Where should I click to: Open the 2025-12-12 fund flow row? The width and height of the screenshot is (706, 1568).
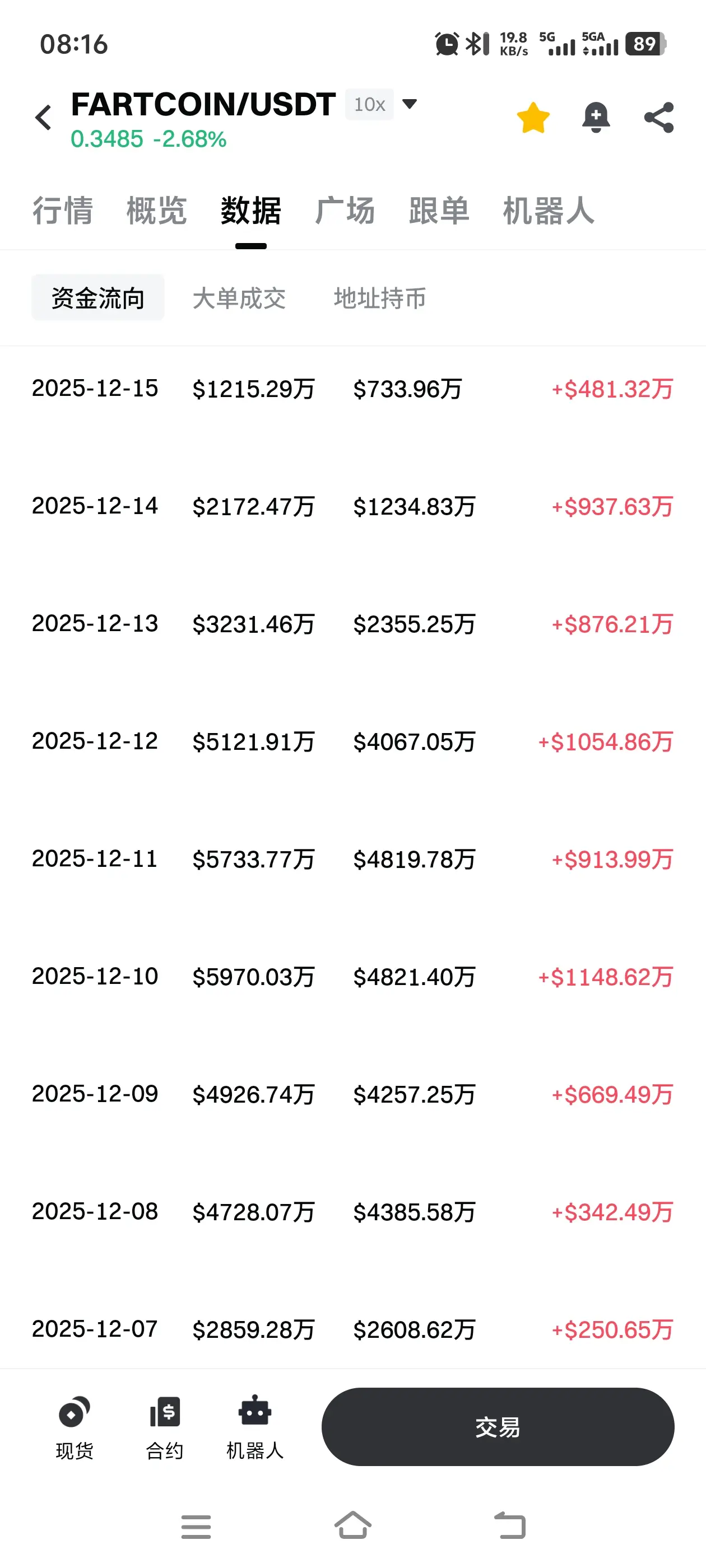pyautogui.click(x=352, y=741)
